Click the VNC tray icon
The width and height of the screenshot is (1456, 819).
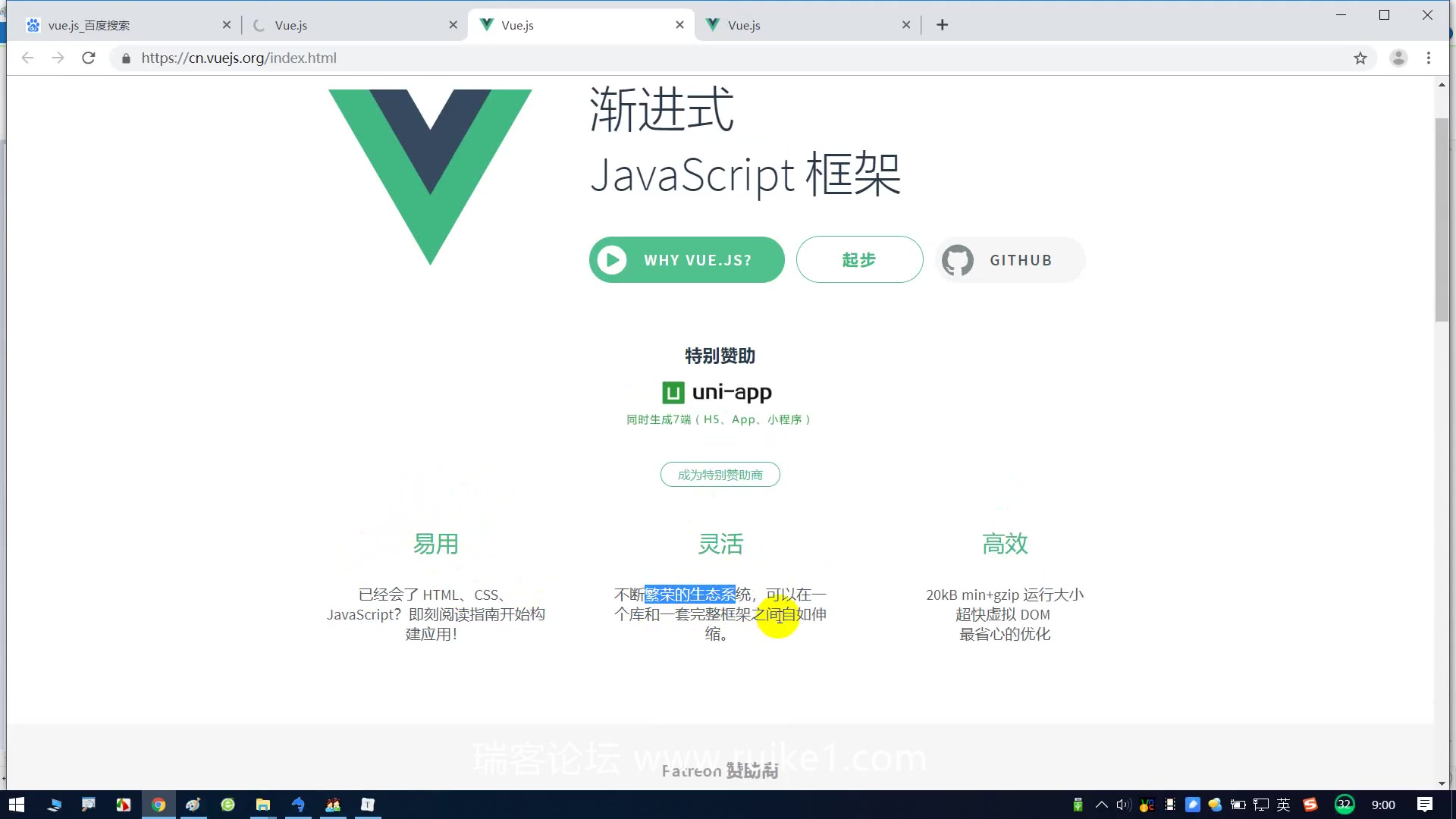pos(1147,805)
